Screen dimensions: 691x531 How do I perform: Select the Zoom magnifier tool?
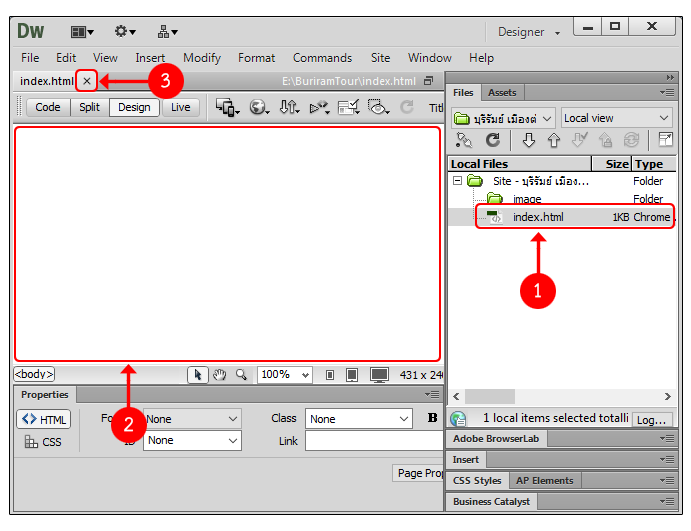241,375
